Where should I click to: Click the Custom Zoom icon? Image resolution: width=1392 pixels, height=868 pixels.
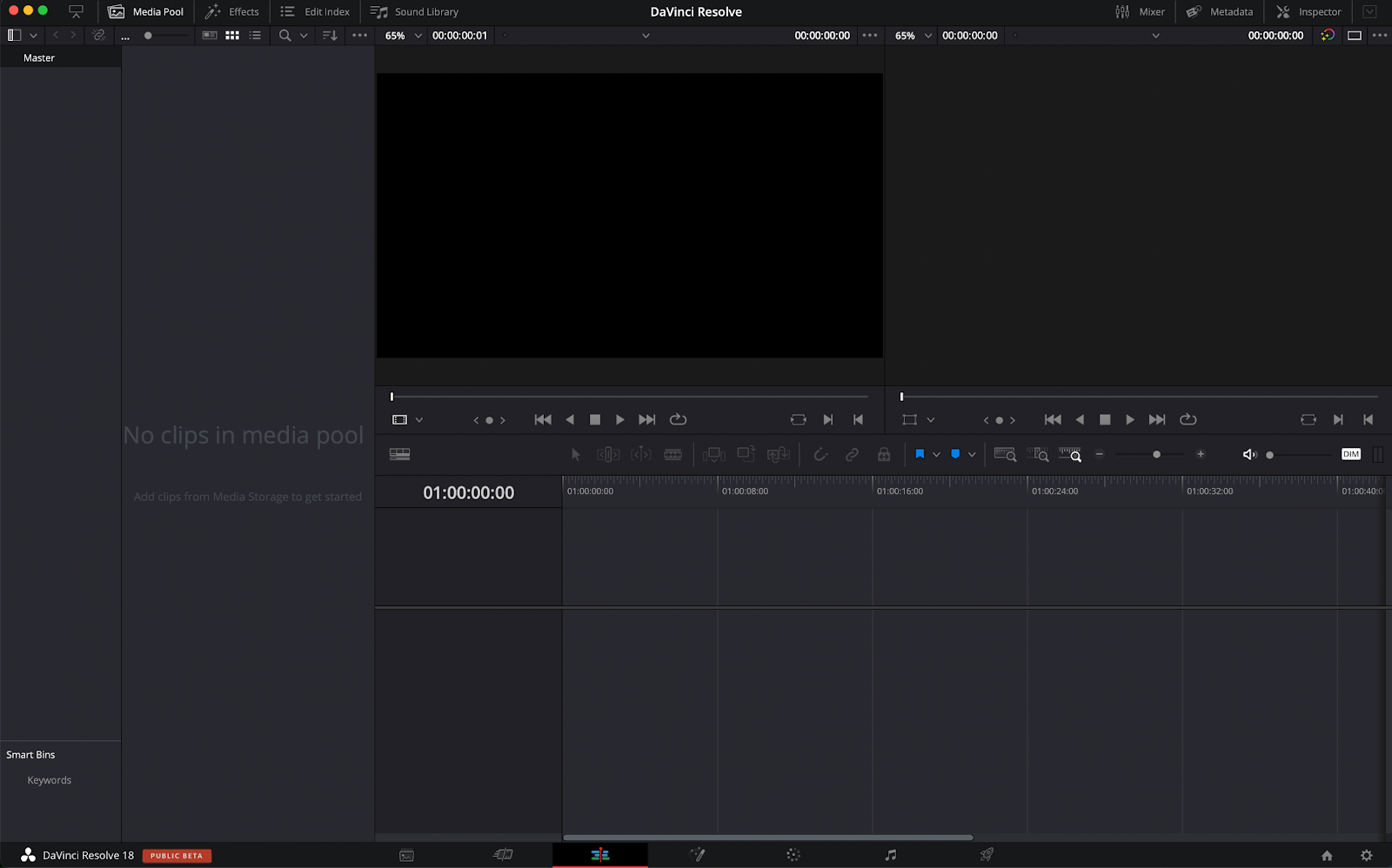click(x=1070, y=454)
